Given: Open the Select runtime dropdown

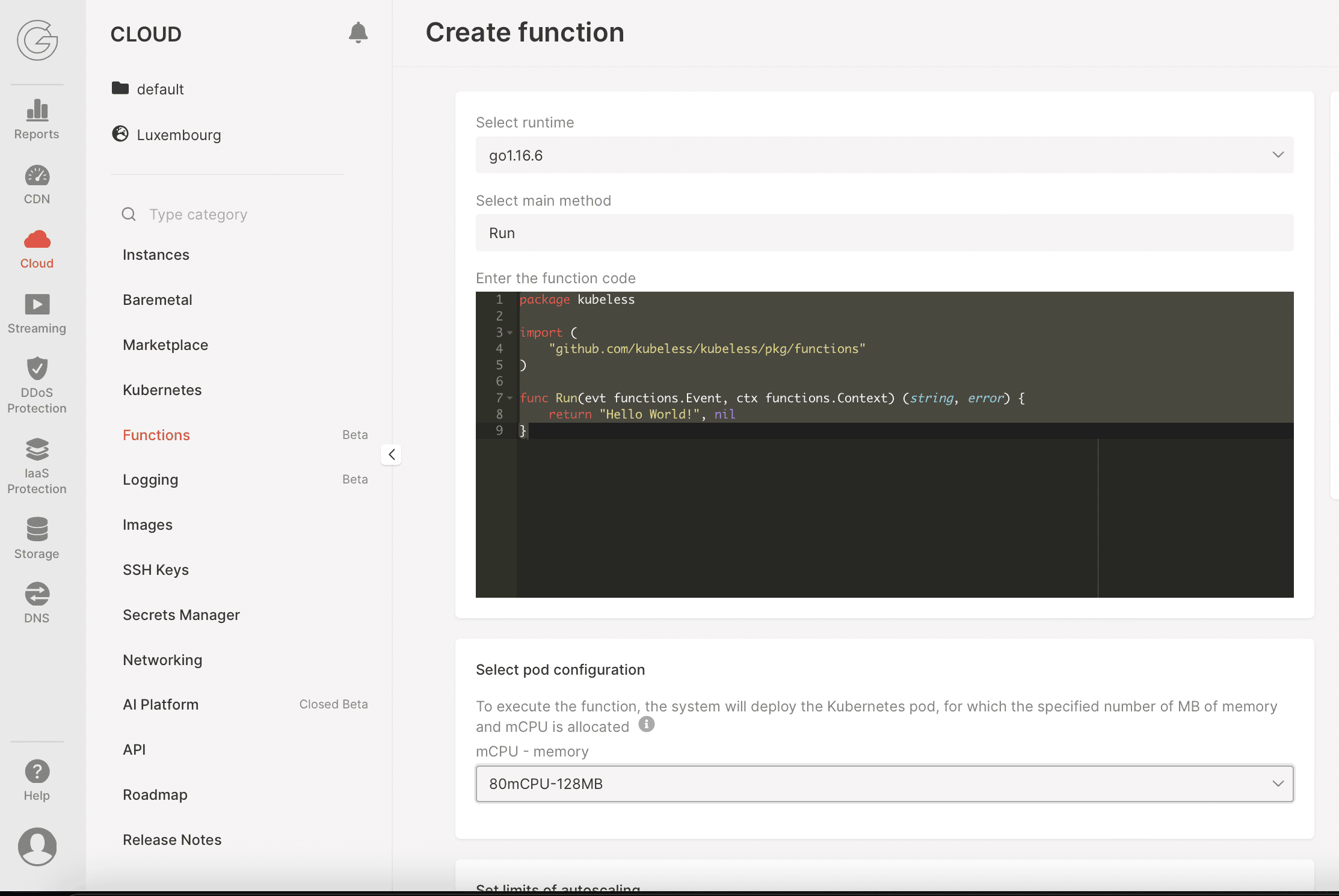Looking at the screenshot, I should coord(884,155).
